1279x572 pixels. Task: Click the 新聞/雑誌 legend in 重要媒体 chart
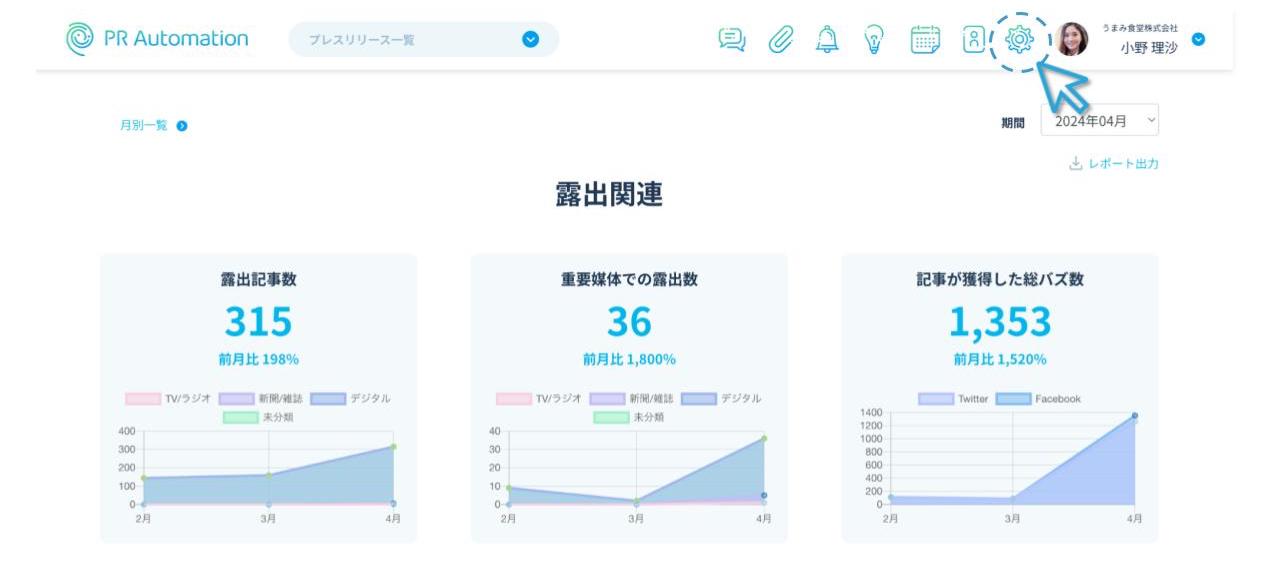[x=631, y=398]
